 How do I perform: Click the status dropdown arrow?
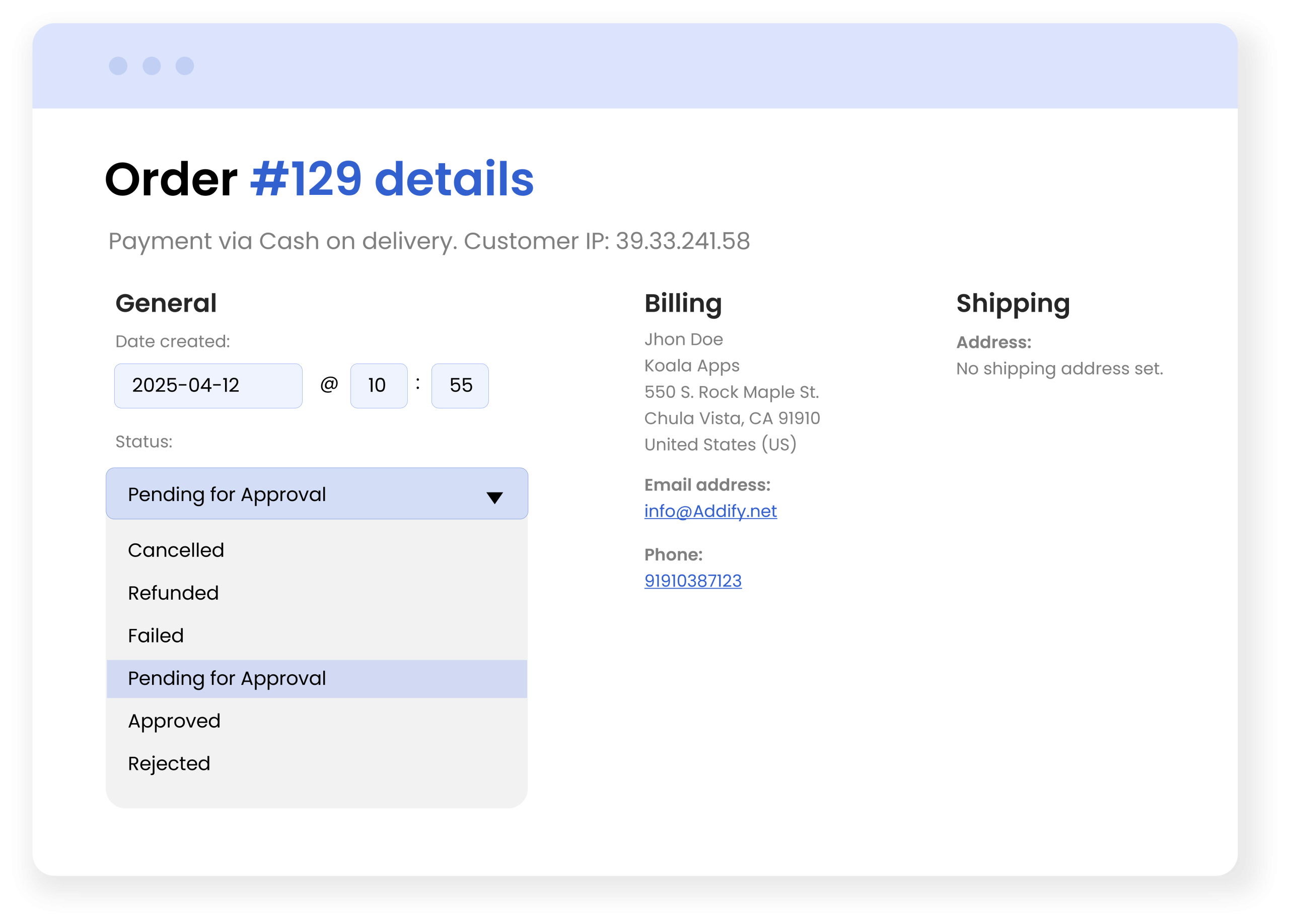(x=494, y=498)
